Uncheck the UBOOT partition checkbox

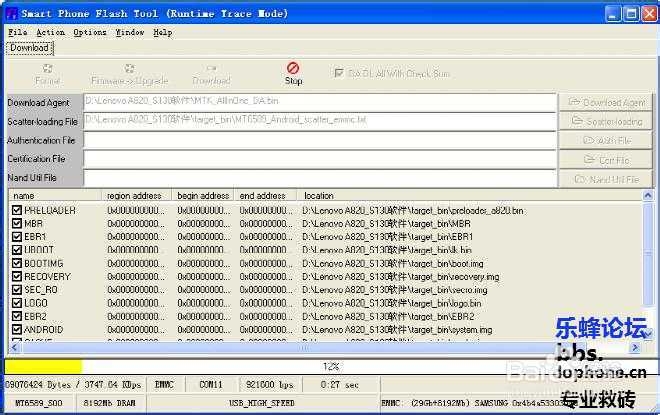click(x=17, y=250)
